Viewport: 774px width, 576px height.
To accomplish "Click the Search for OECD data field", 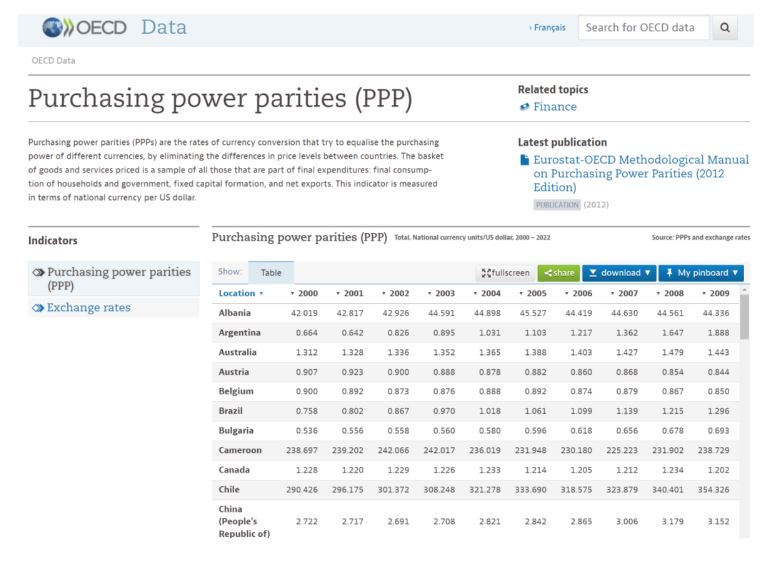I will click(644, 28).
